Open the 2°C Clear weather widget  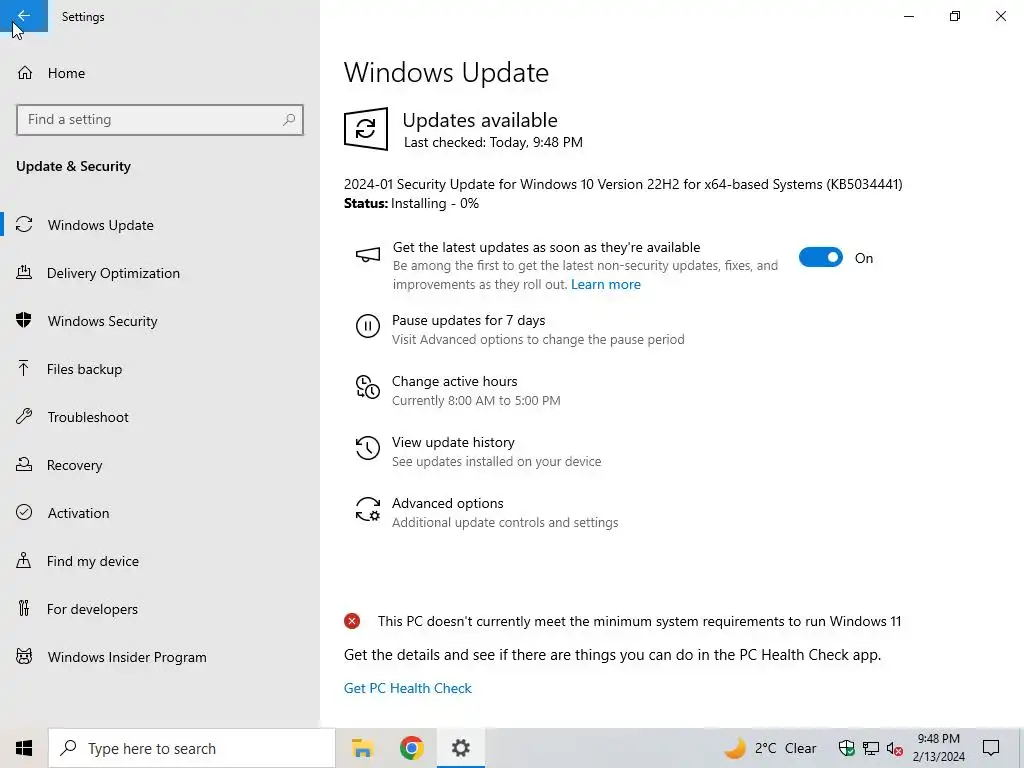coord(771,748)
